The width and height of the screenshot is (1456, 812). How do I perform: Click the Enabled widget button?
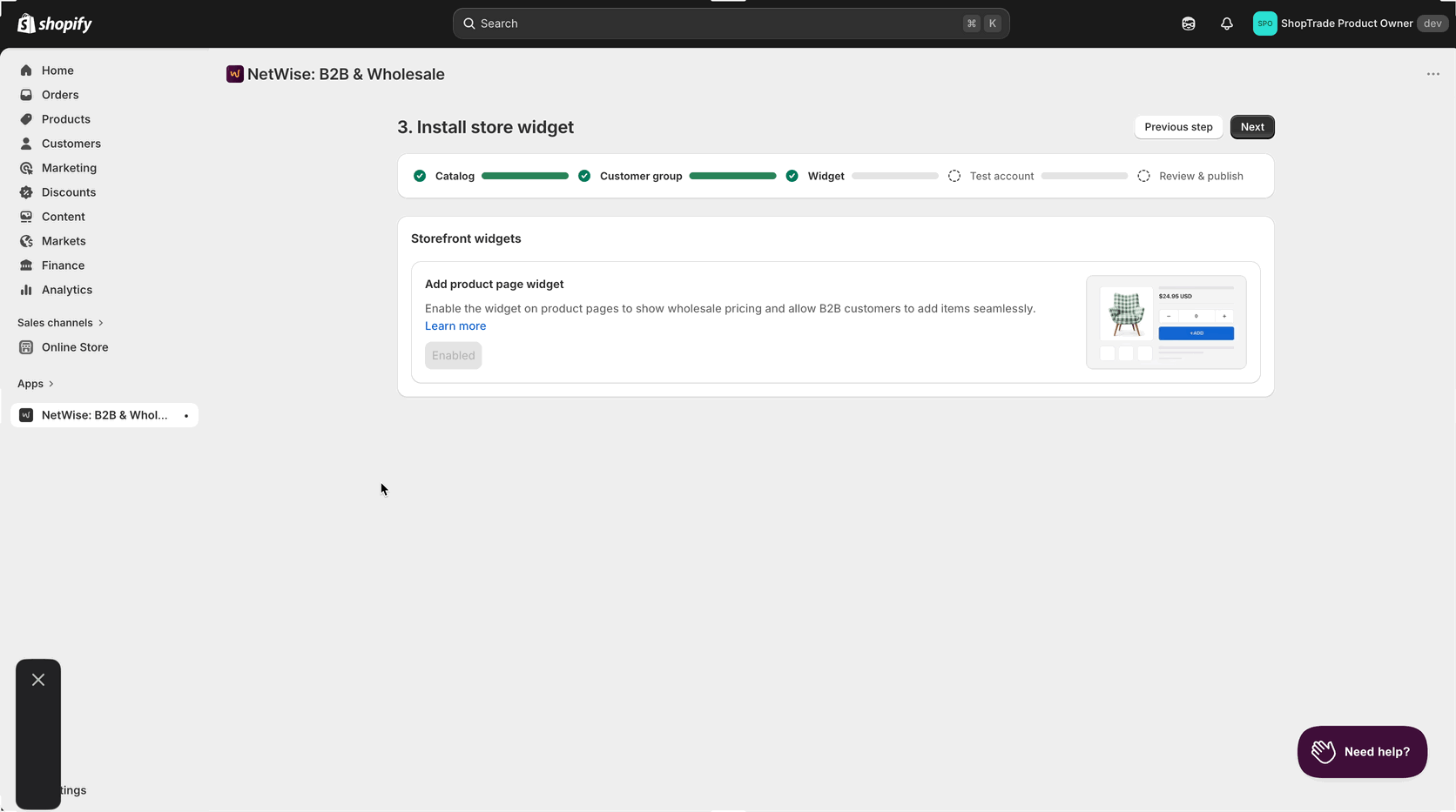pyautogui.click(x=453, y=355)
